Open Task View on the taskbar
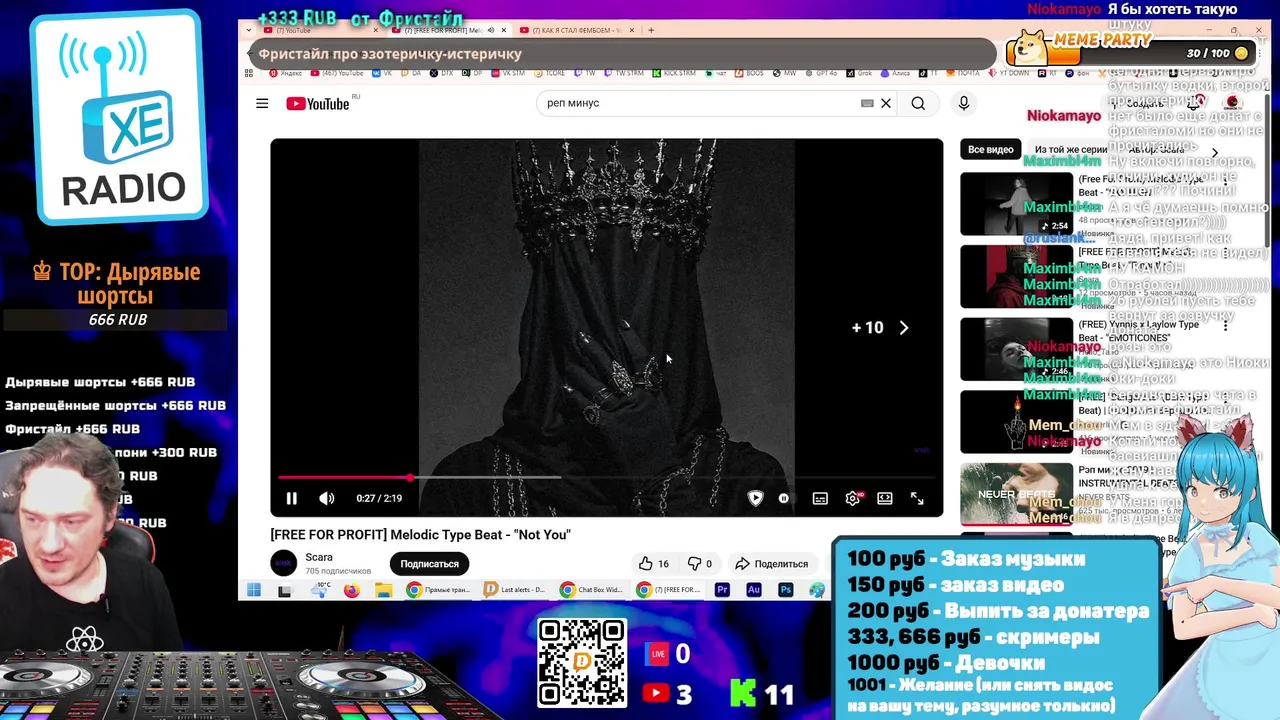 [285, 590]
